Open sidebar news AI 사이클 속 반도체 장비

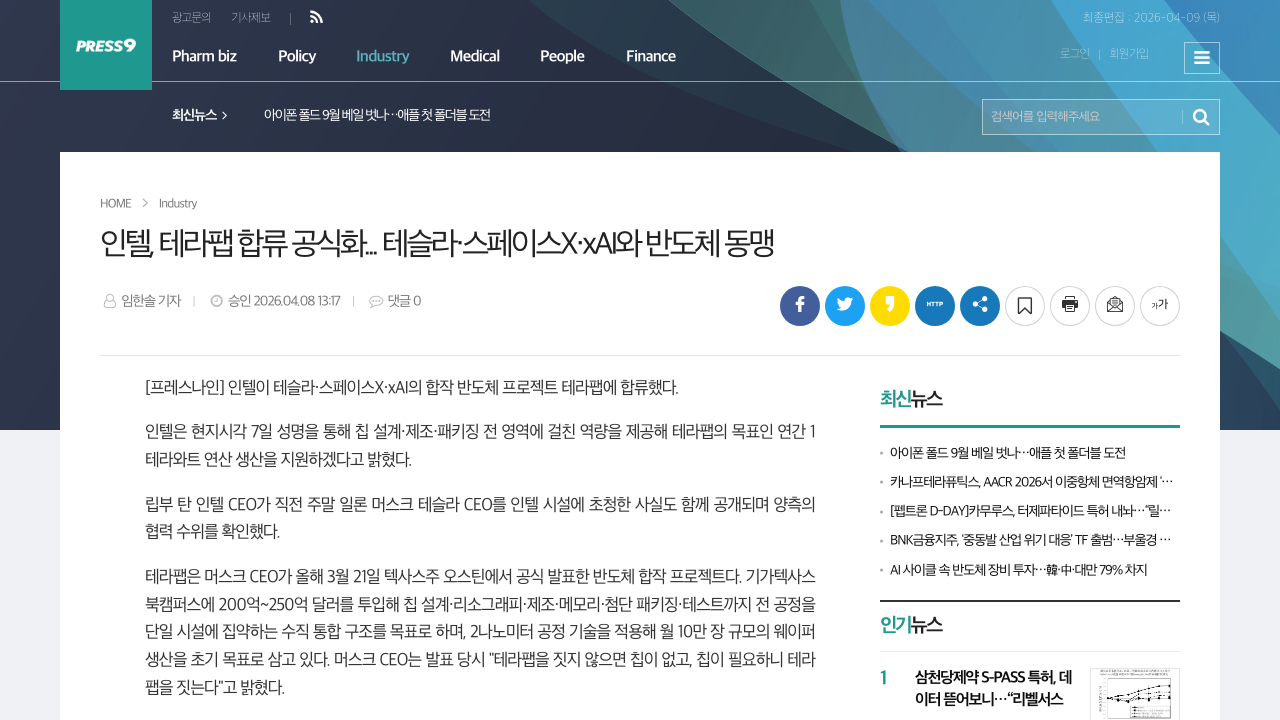[x=1018, y=570]
